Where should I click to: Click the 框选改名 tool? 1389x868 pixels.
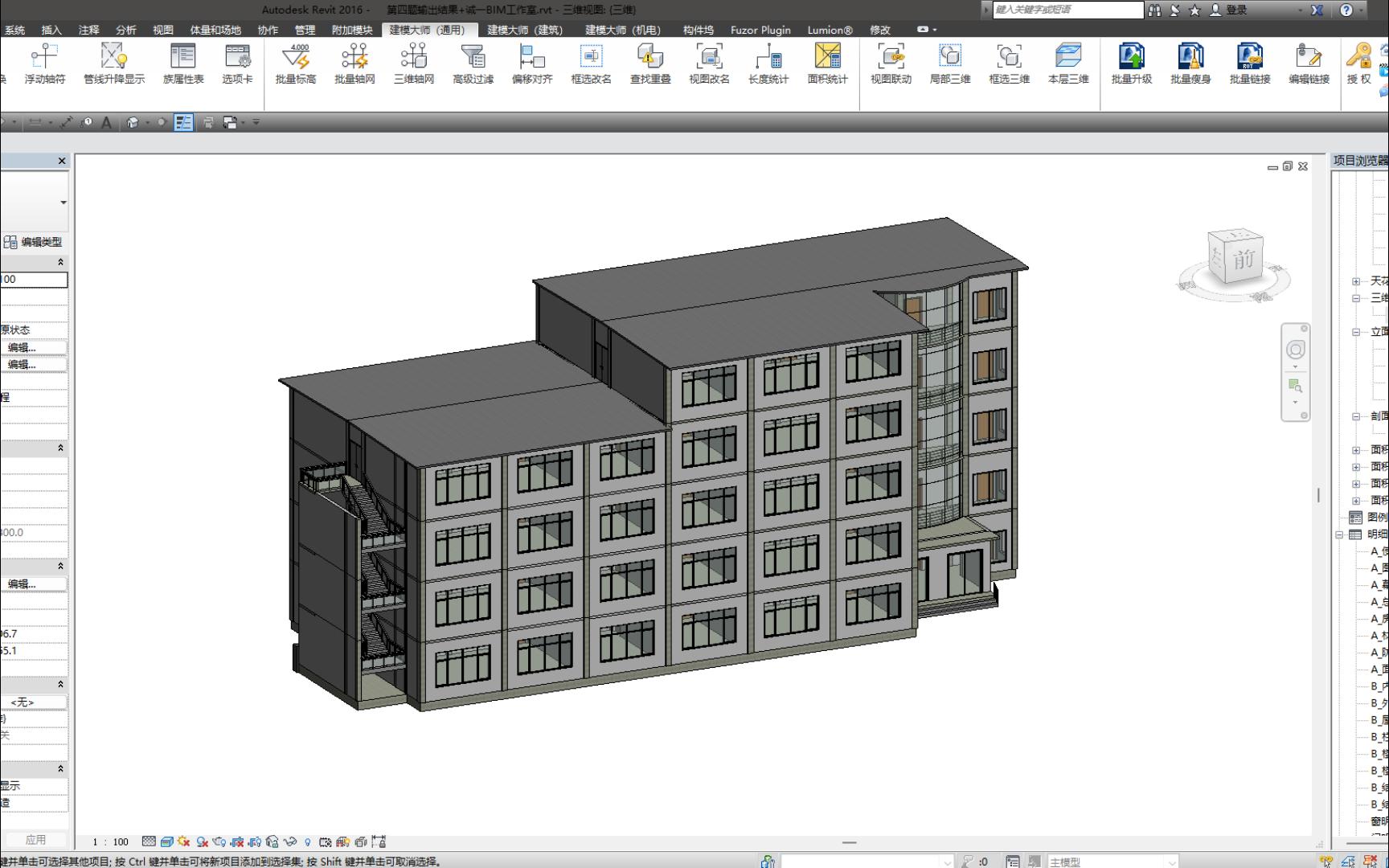pyautogui.click(x=591, y=63)
